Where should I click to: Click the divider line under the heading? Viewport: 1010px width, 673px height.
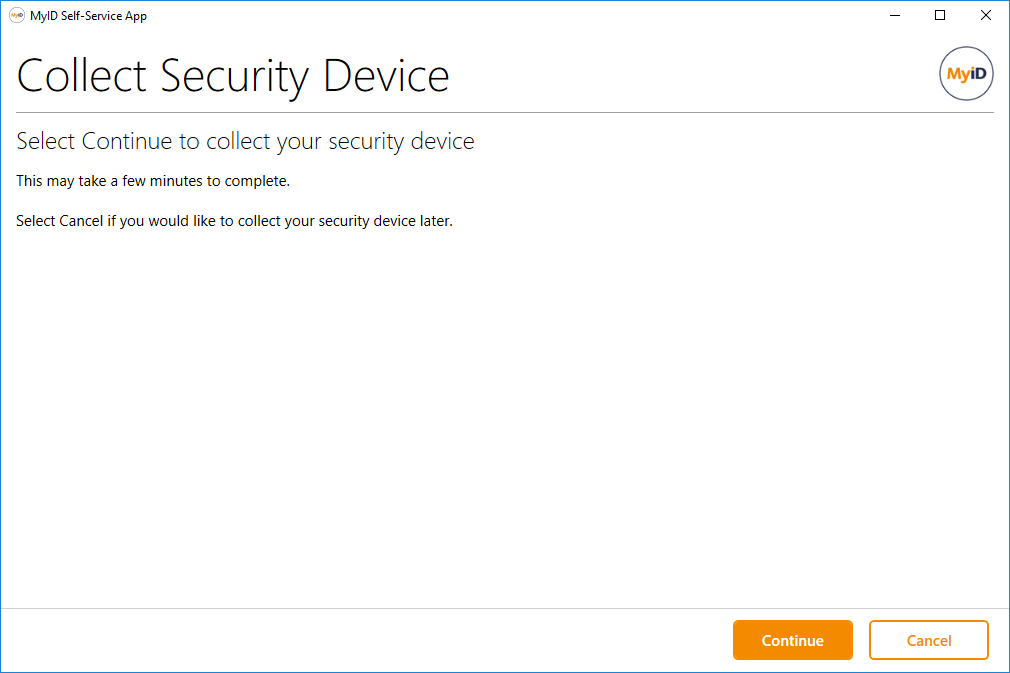coord(500,113)
